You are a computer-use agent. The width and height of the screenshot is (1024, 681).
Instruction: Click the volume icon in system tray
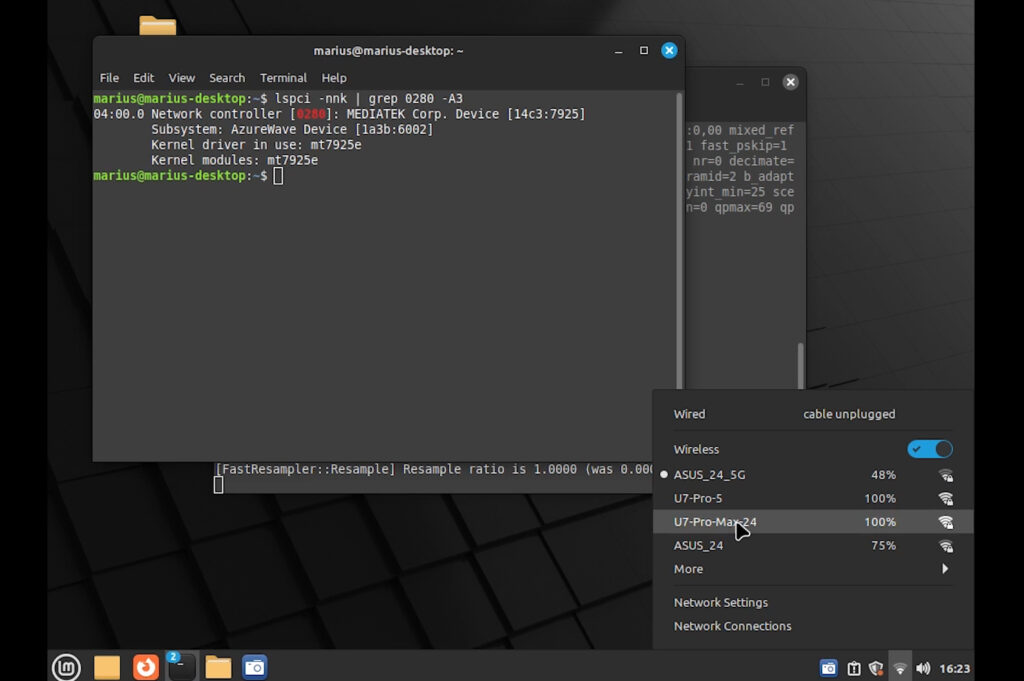pyautogui.click(x=923, y=668)
